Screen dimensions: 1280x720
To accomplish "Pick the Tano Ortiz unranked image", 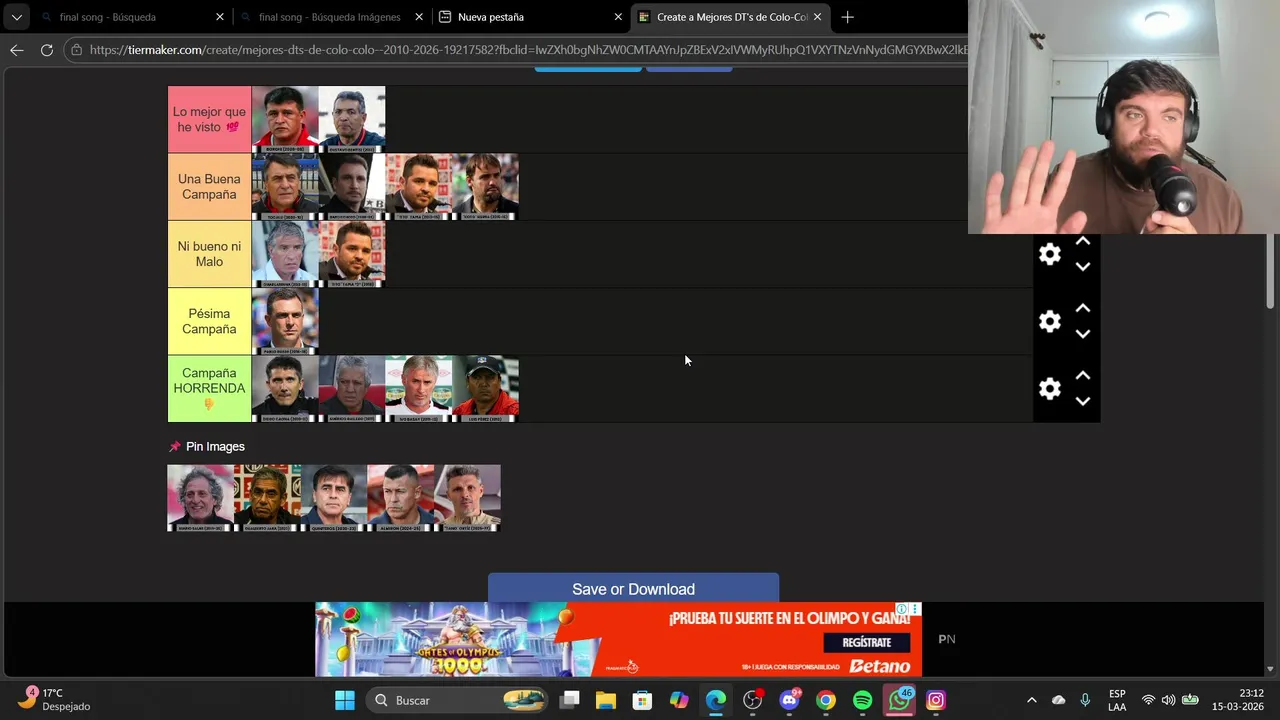I will click(467, 498).
